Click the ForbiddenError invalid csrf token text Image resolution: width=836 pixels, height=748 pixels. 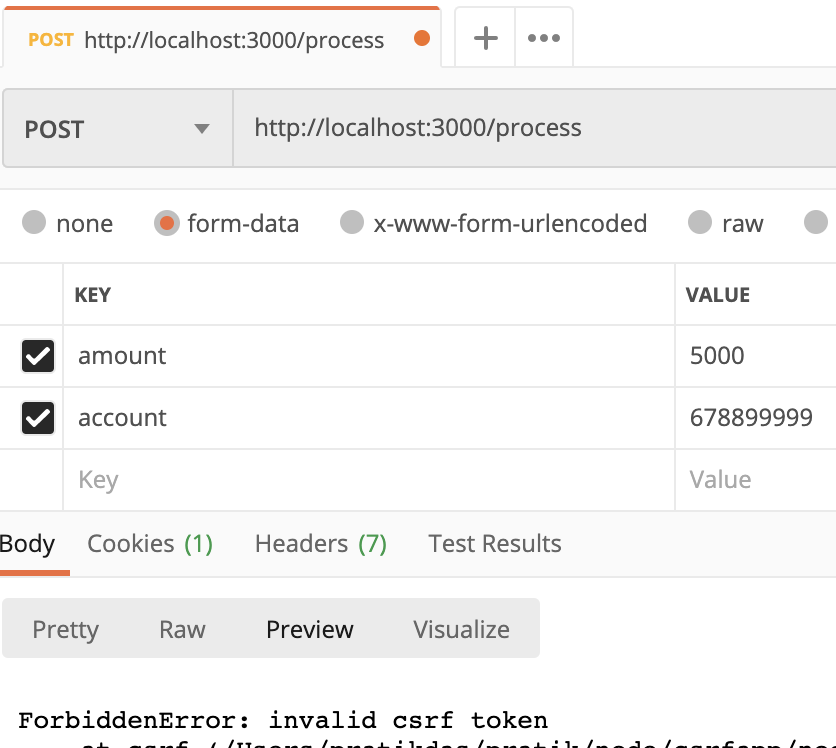click(x=283, y=720)
